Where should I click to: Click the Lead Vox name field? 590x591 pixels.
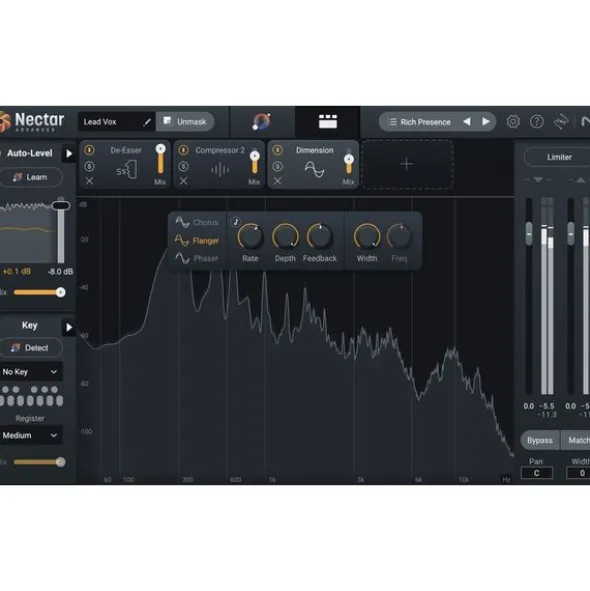coord(116,122)
